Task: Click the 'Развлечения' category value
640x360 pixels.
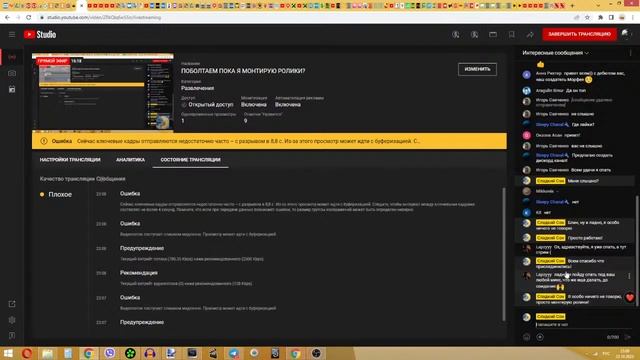Action: click(197, 88)
